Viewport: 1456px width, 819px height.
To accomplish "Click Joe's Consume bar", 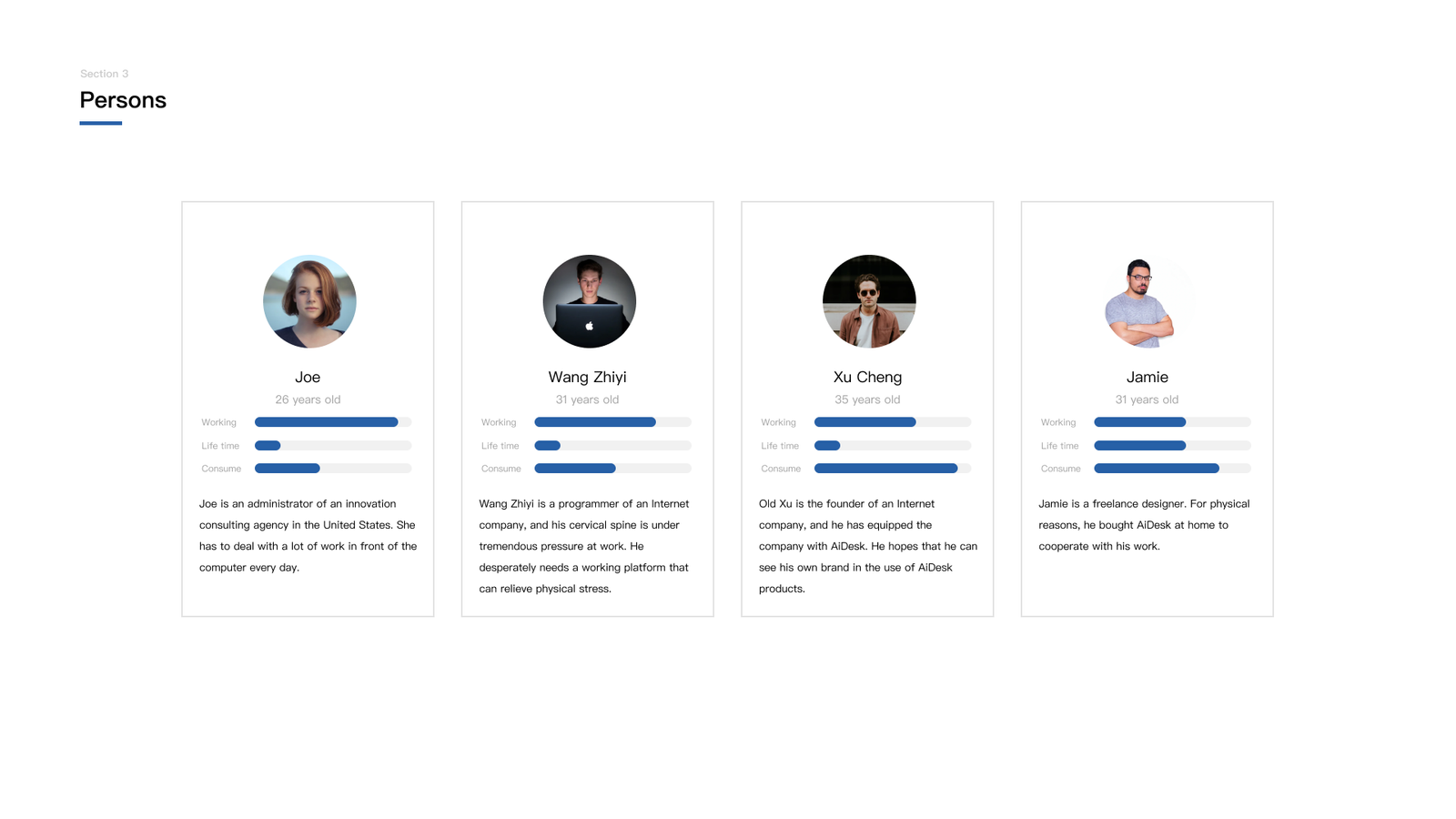I will coord(333,469).
